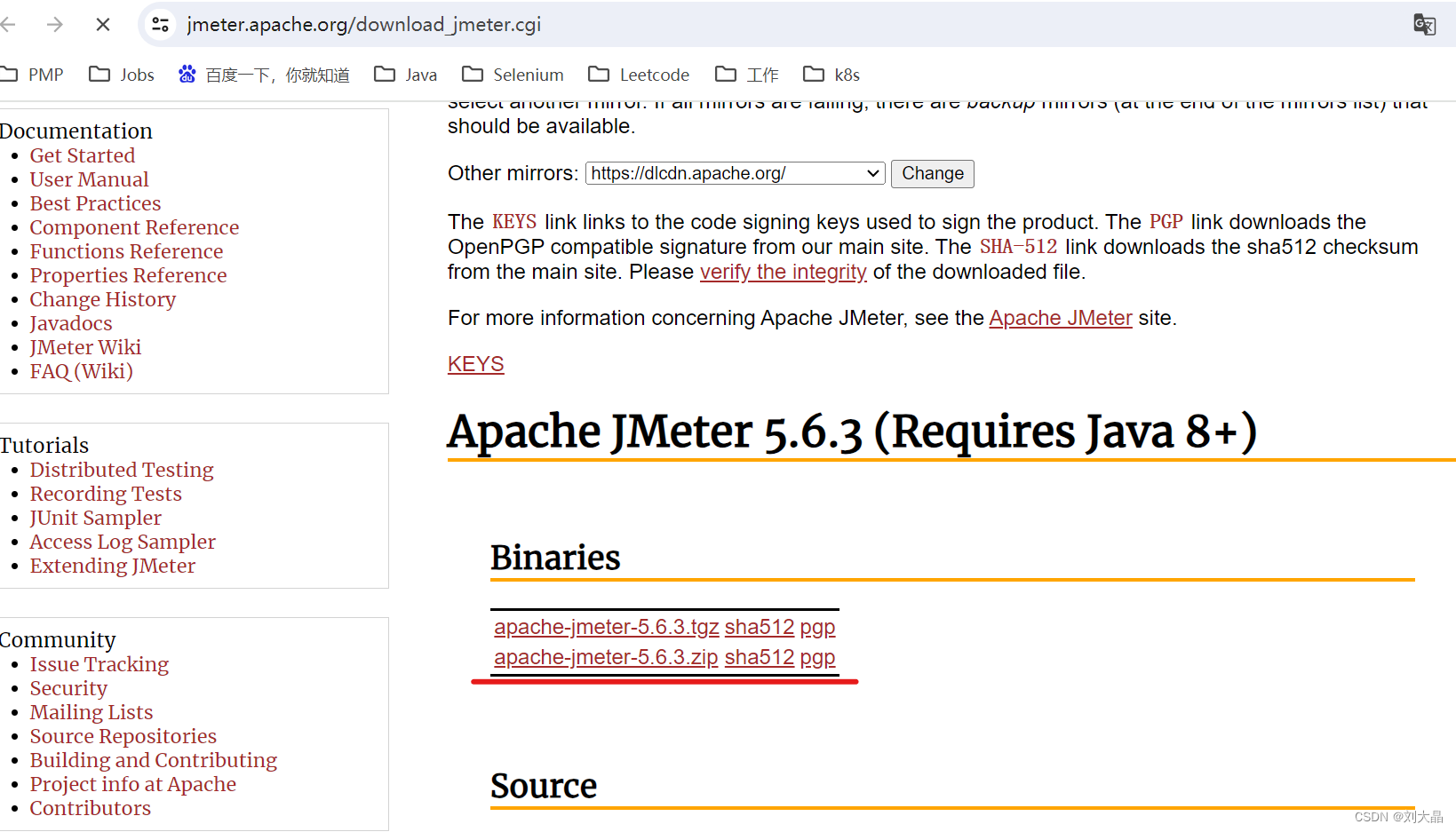Open sha512 link for the zip file
The width and height of the screenshot is (1456, 832).
[759, 657]
